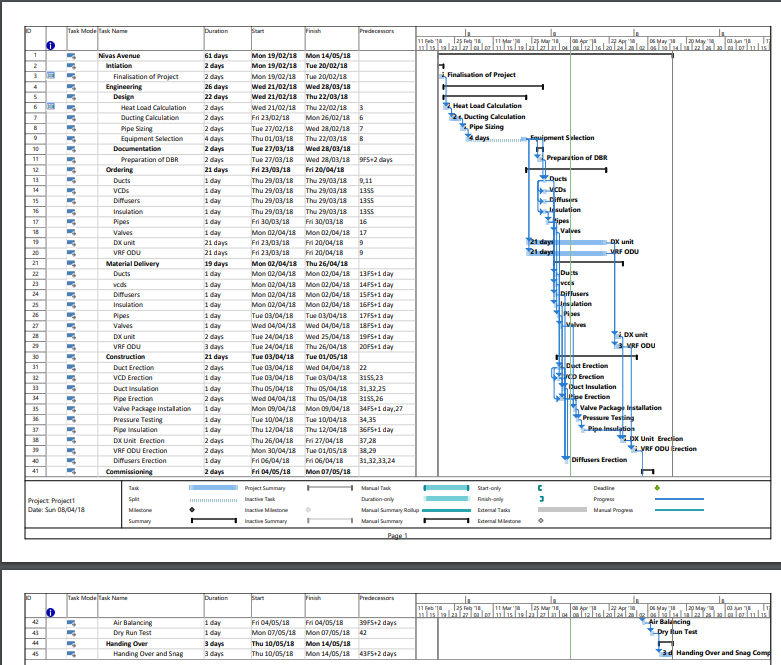
Task: Click the task mode icon for Nivas Avenue
Action: (71, 55)
